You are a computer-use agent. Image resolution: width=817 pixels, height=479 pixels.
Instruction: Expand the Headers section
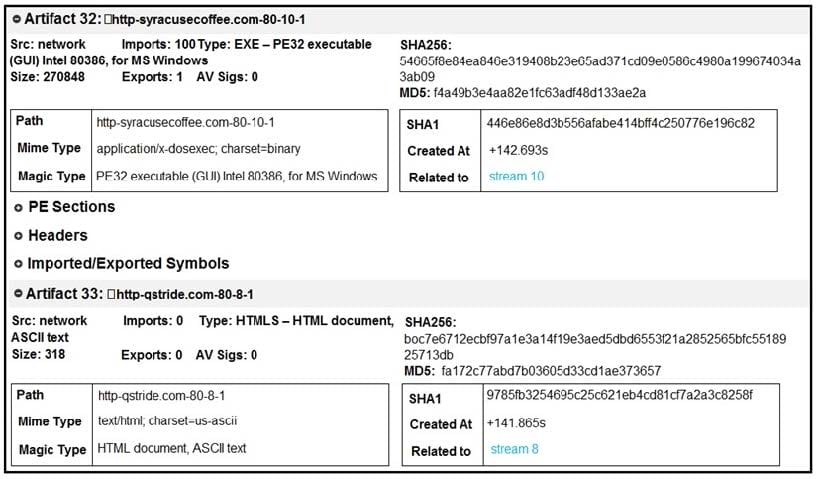19,236
